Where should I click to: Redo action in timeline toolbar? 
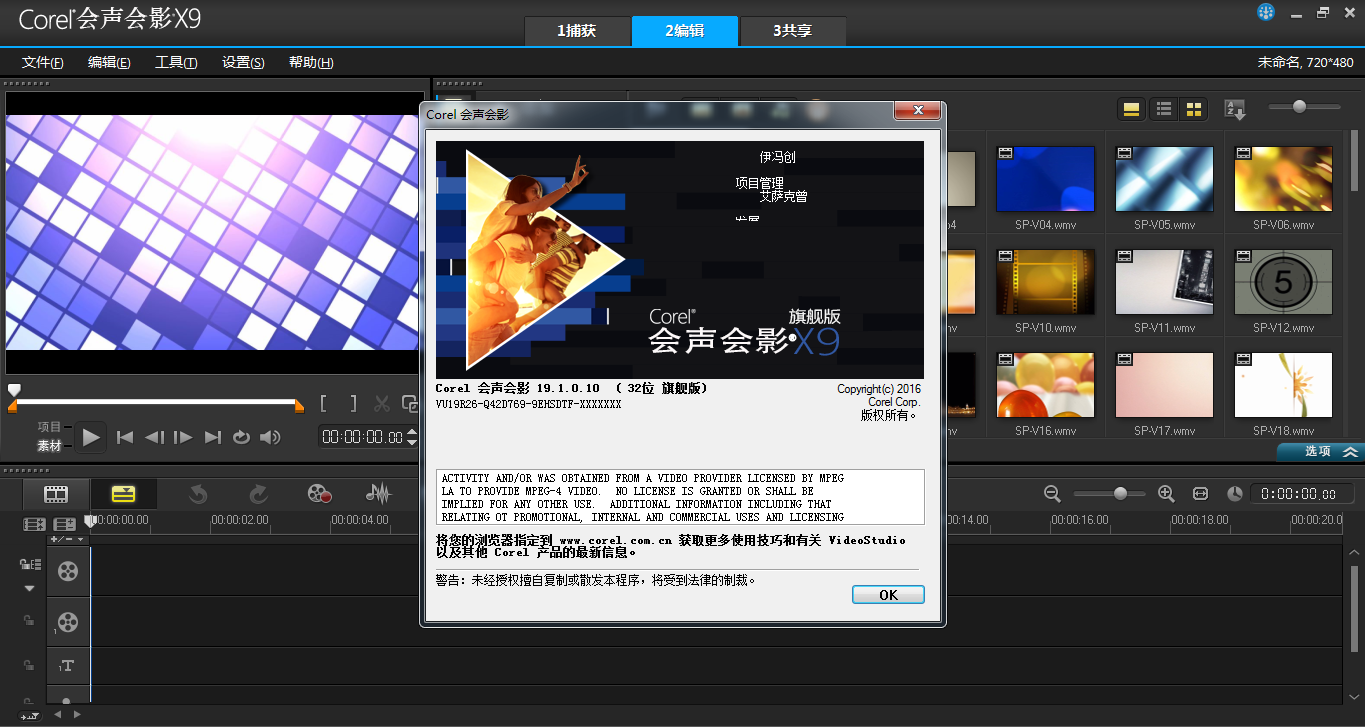point(258,493)
